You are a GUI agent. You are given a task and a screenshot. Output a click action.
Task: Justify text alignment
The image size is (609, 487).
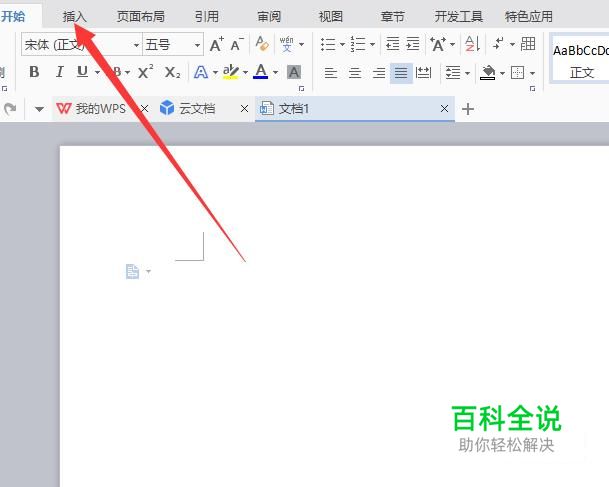pyautogui.click(x=401, y=73)
